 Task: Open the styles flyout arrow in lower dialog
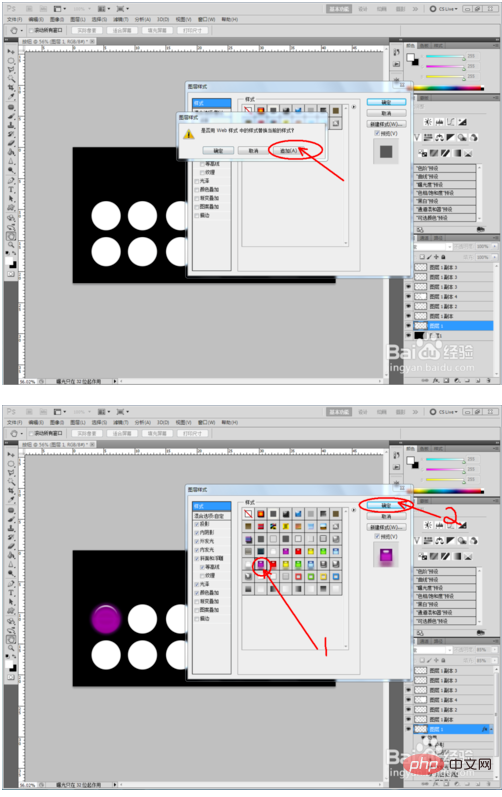pyautogui.click(x=354, y=510)
